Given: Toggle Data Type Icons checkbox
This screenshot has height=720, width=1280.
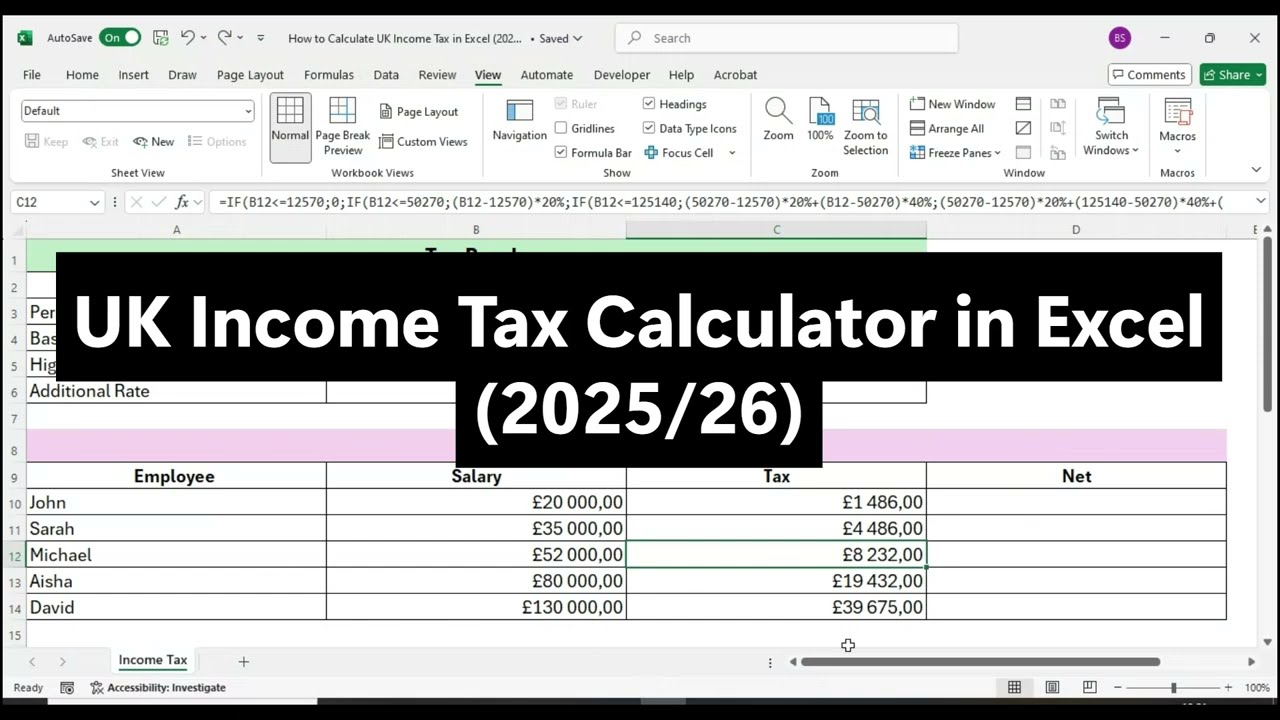Looking at the screenshot, I should point(649,128).
